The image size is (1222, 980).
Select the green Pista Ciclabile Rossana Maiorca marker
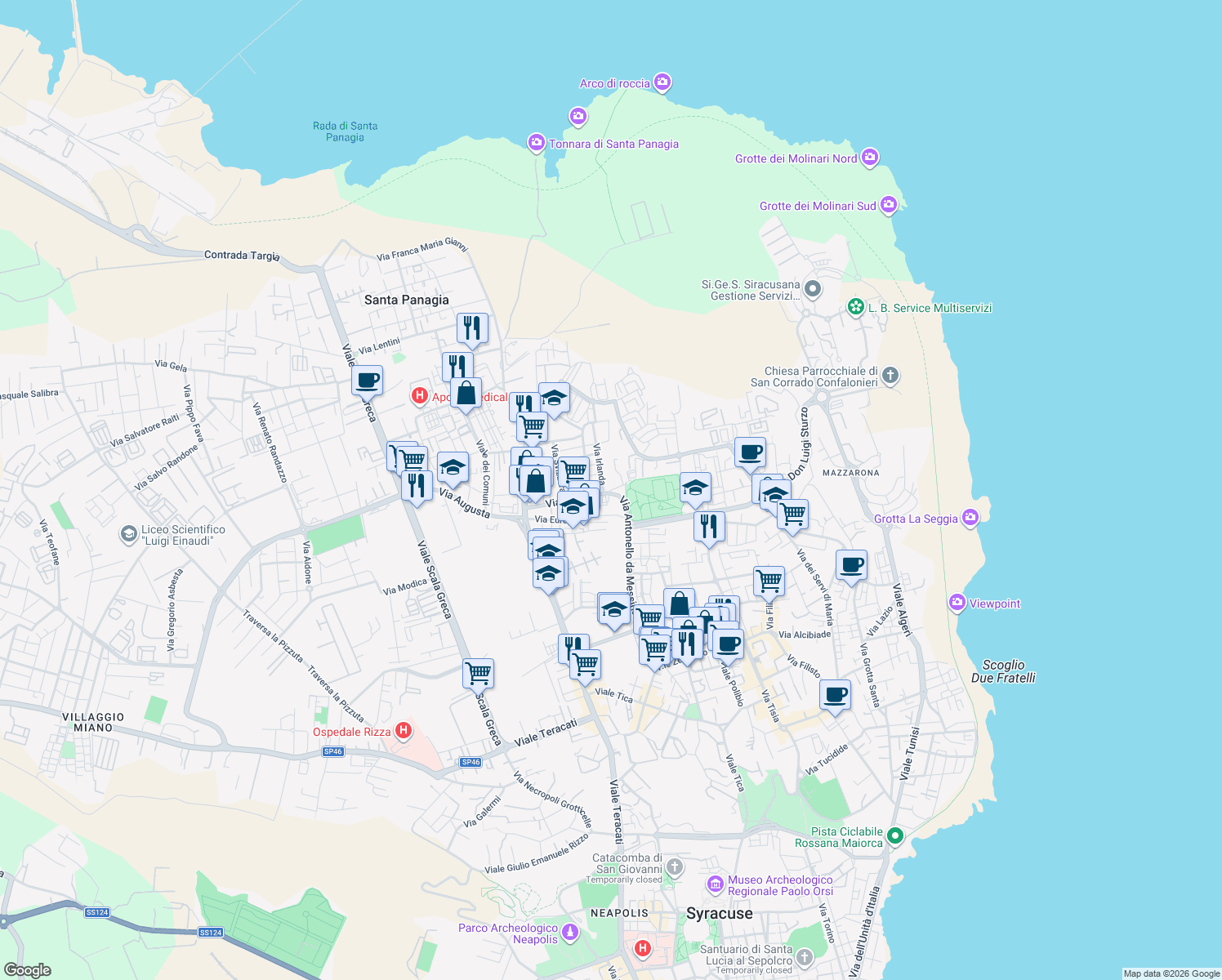point(895,836)
